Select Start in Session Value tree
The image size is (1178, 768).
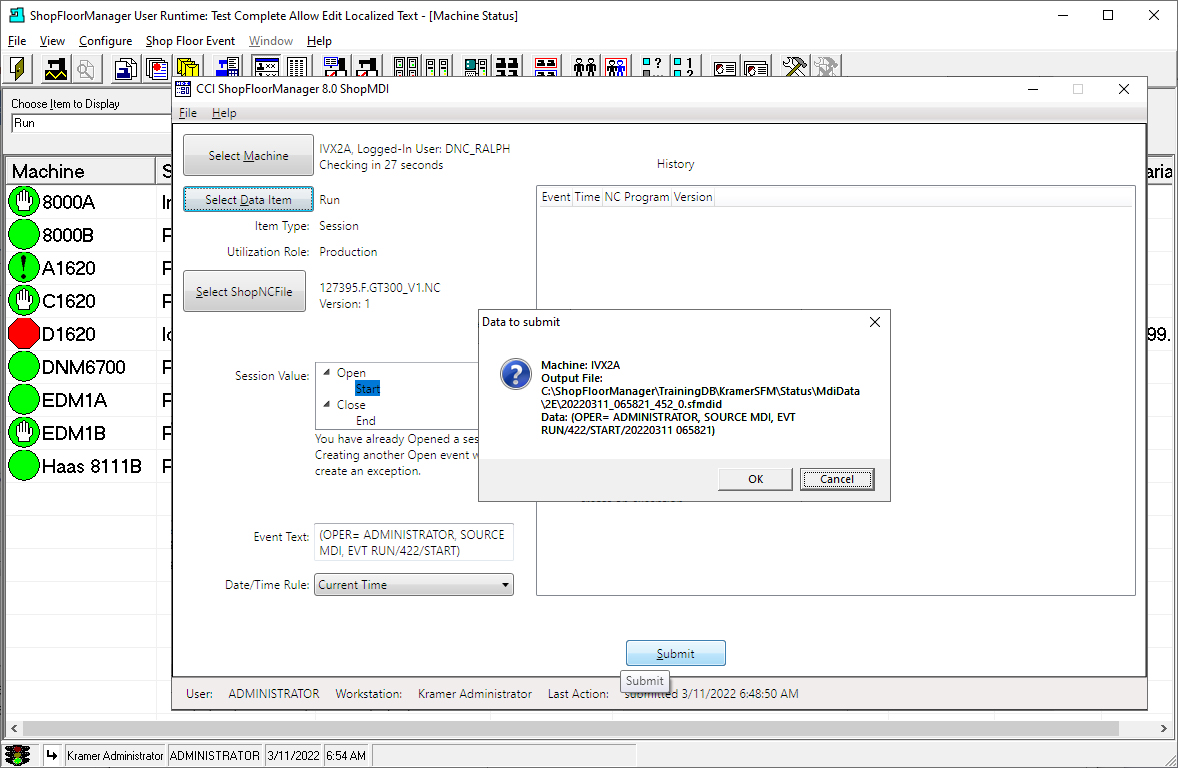point(367,389)
